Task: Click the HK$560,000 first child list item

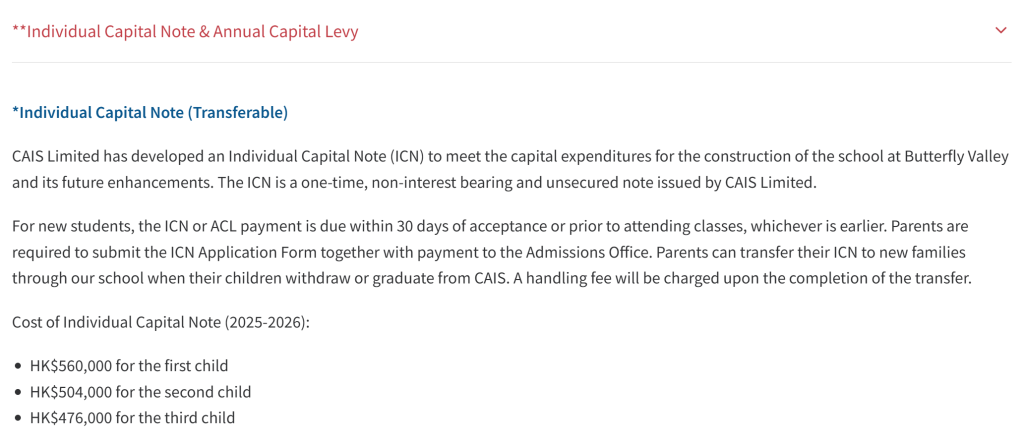Action: click(129, 365)
